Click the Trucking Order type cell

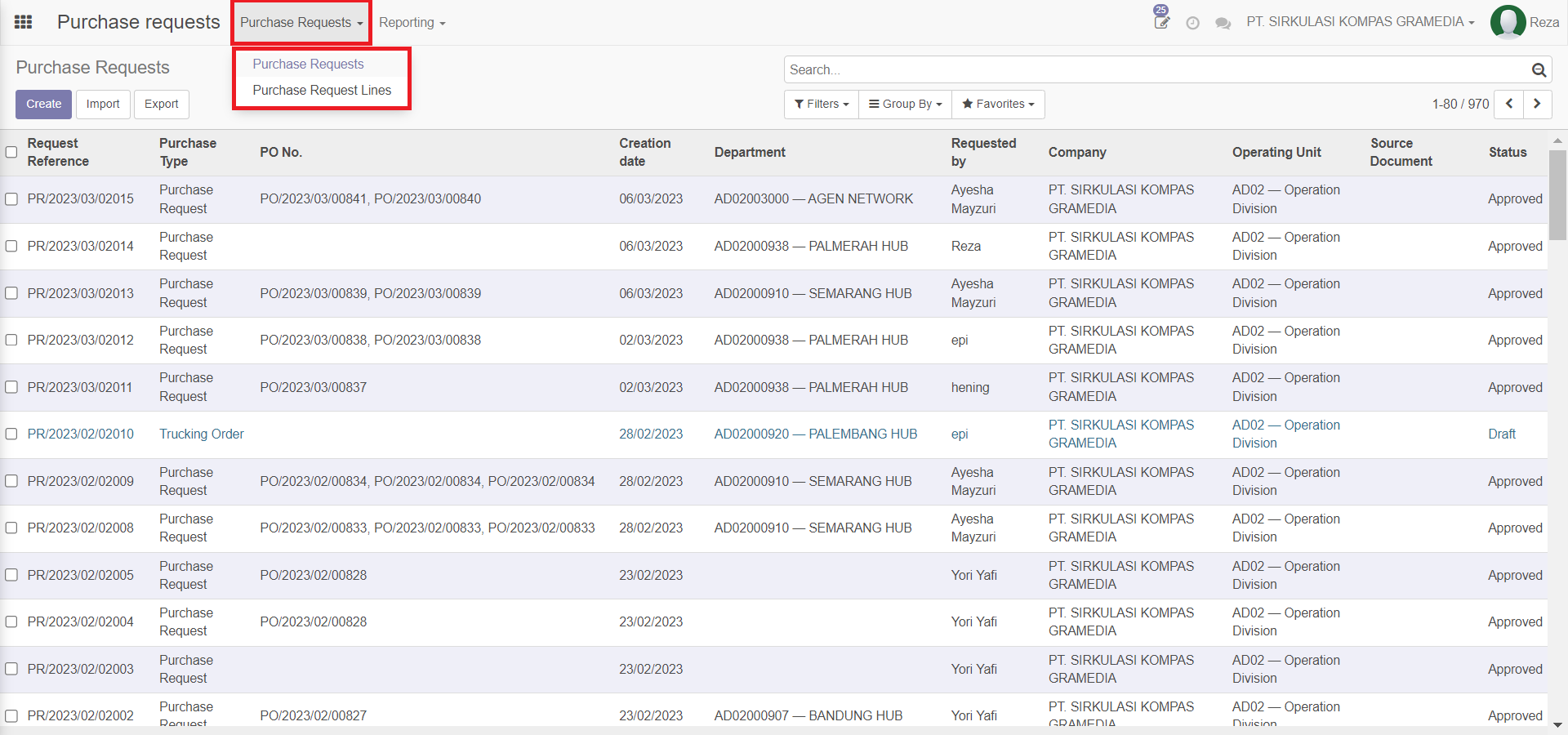(202, 434)
